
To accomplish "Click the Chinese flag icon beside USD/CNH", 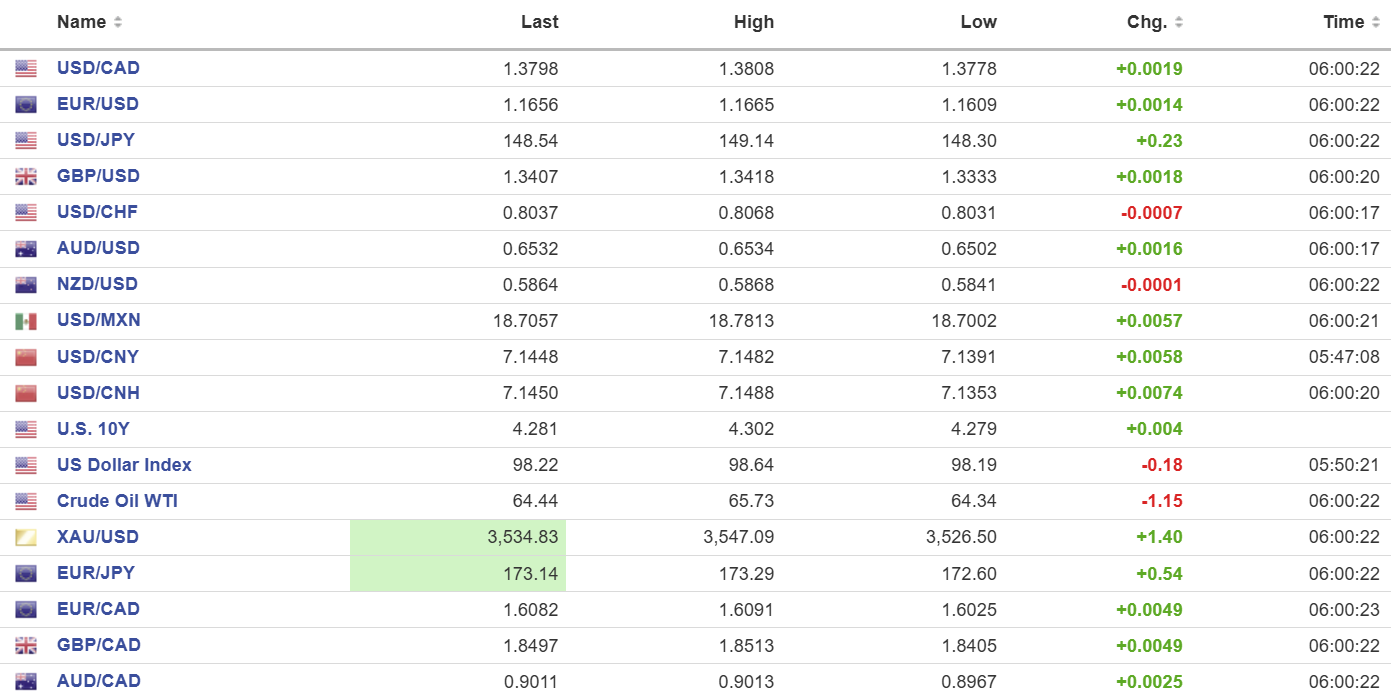I will [x=26, y=393].
